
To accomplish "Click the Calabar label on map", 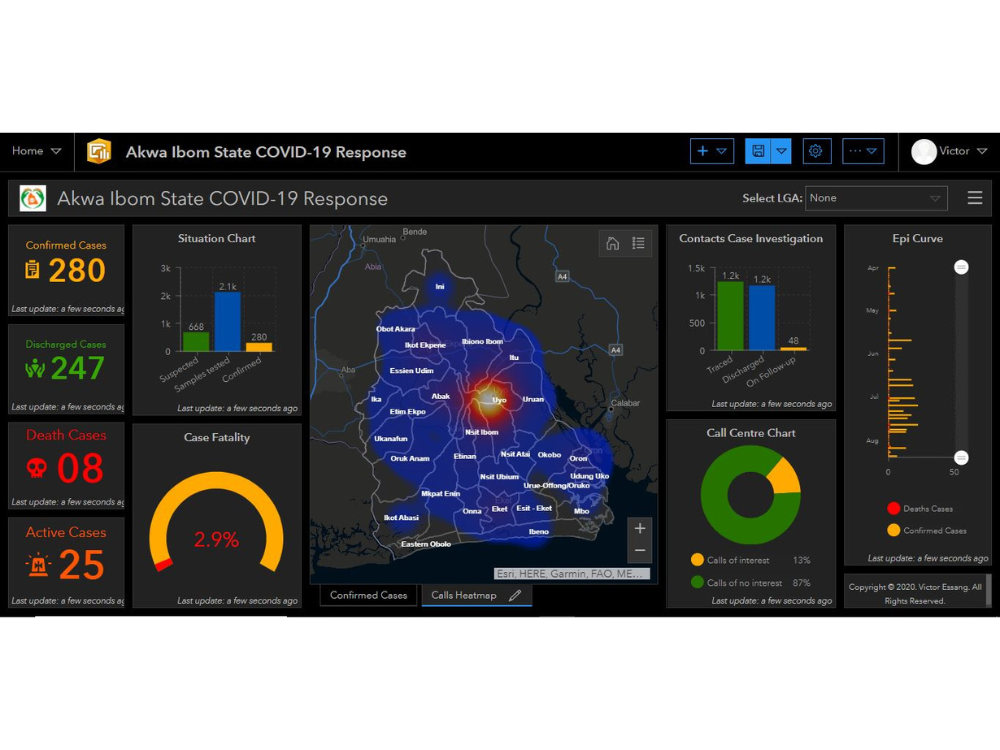I will pos(625,403).
